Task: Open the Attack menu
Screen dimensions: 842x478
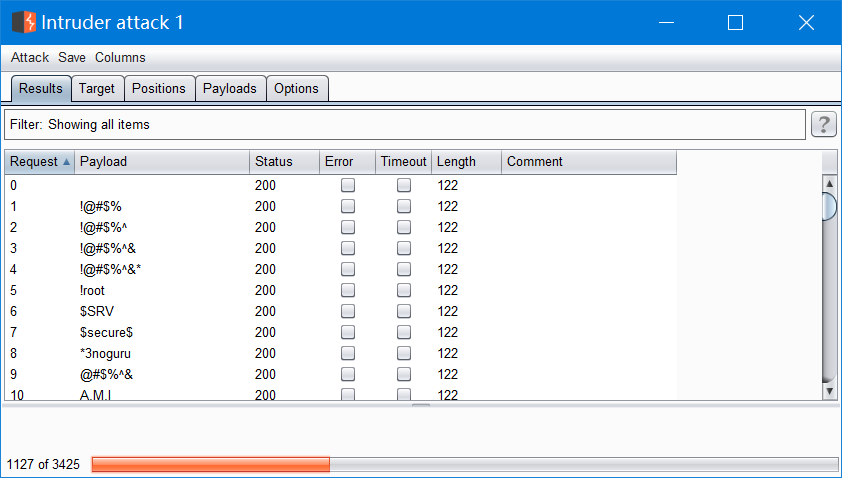Action: click(30, 57)
